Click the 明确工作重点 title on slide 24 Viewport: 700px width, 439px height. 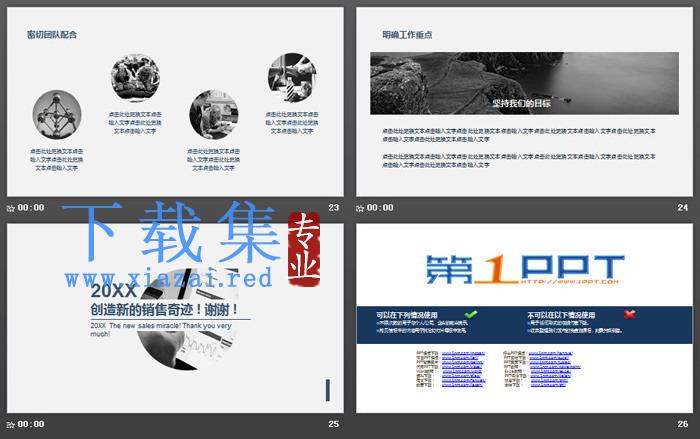407,35
